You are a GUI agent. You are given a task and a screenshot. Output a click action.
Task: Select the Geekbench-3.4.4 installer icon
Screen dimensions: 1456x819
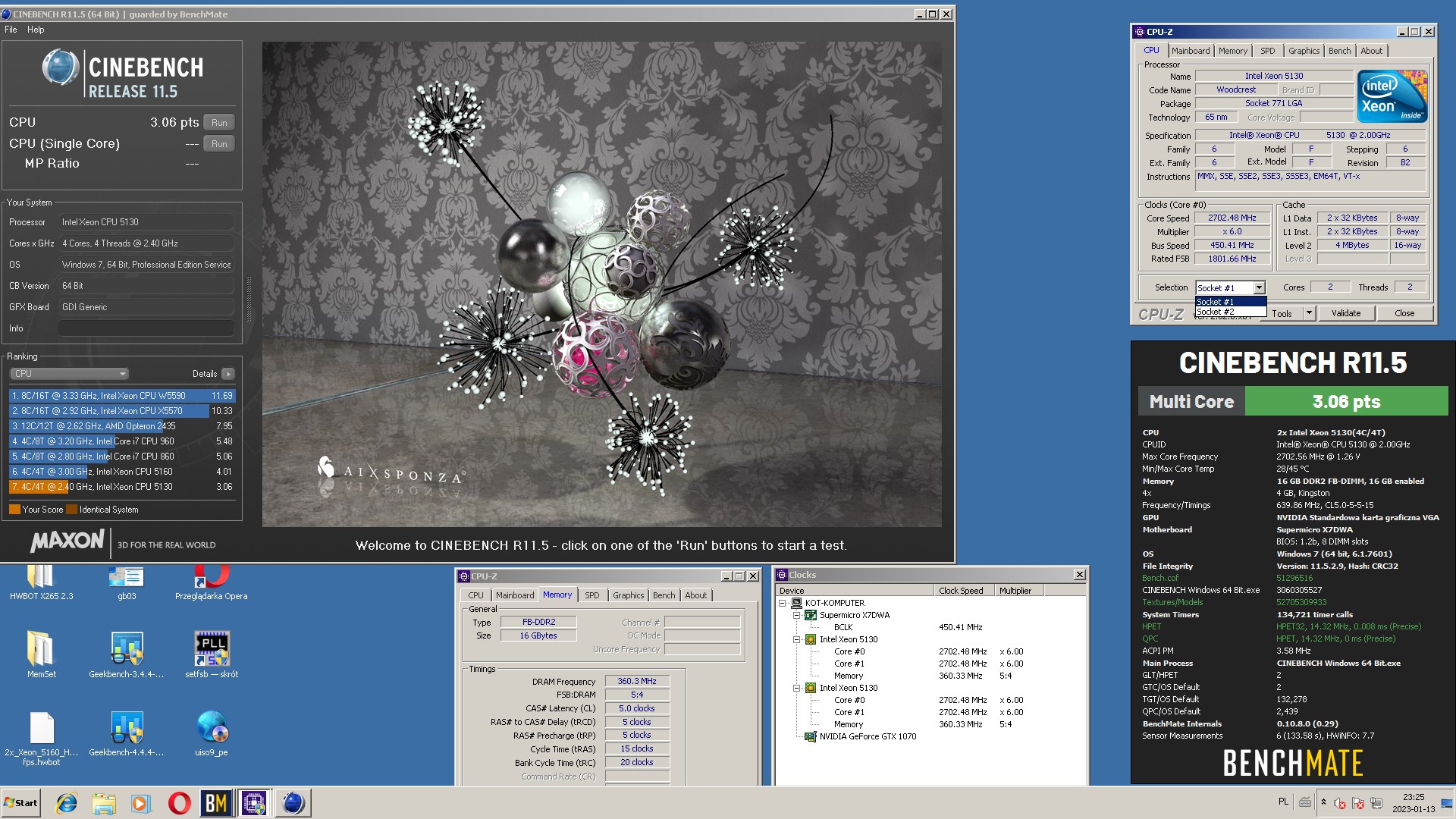click(x=127, y=654)
